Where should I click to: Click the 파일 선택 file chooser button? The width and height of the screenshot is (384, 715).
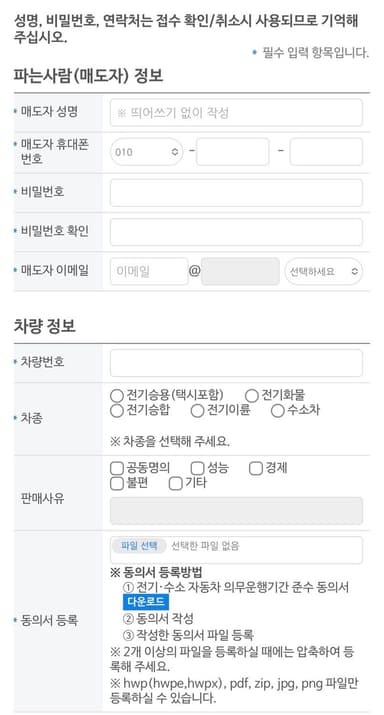[139, 546]
